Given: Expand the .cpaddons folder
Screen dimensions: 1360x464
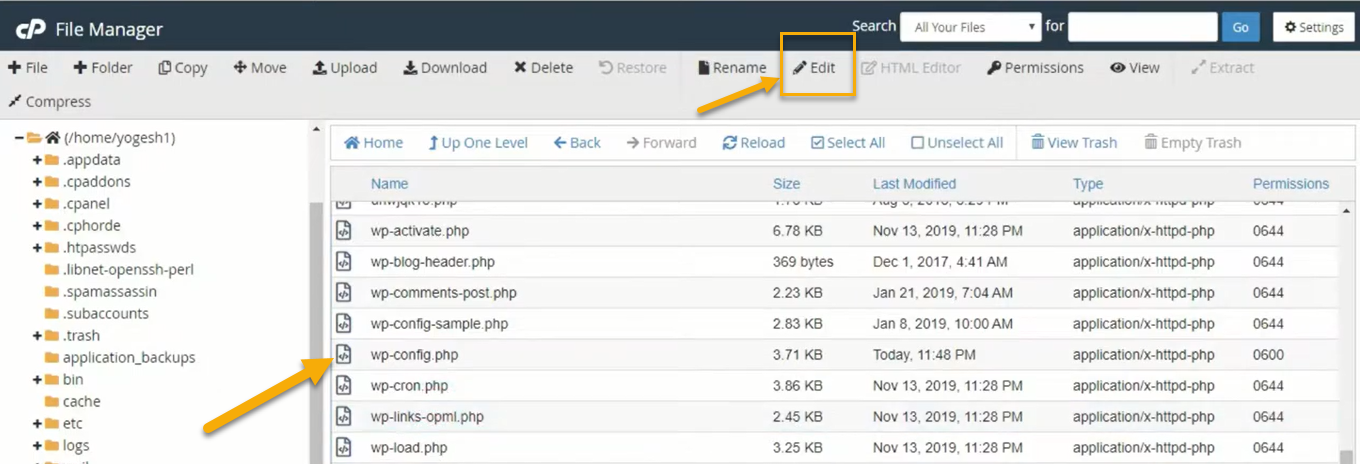Looking at the screenshot, I should click(37, 182).
